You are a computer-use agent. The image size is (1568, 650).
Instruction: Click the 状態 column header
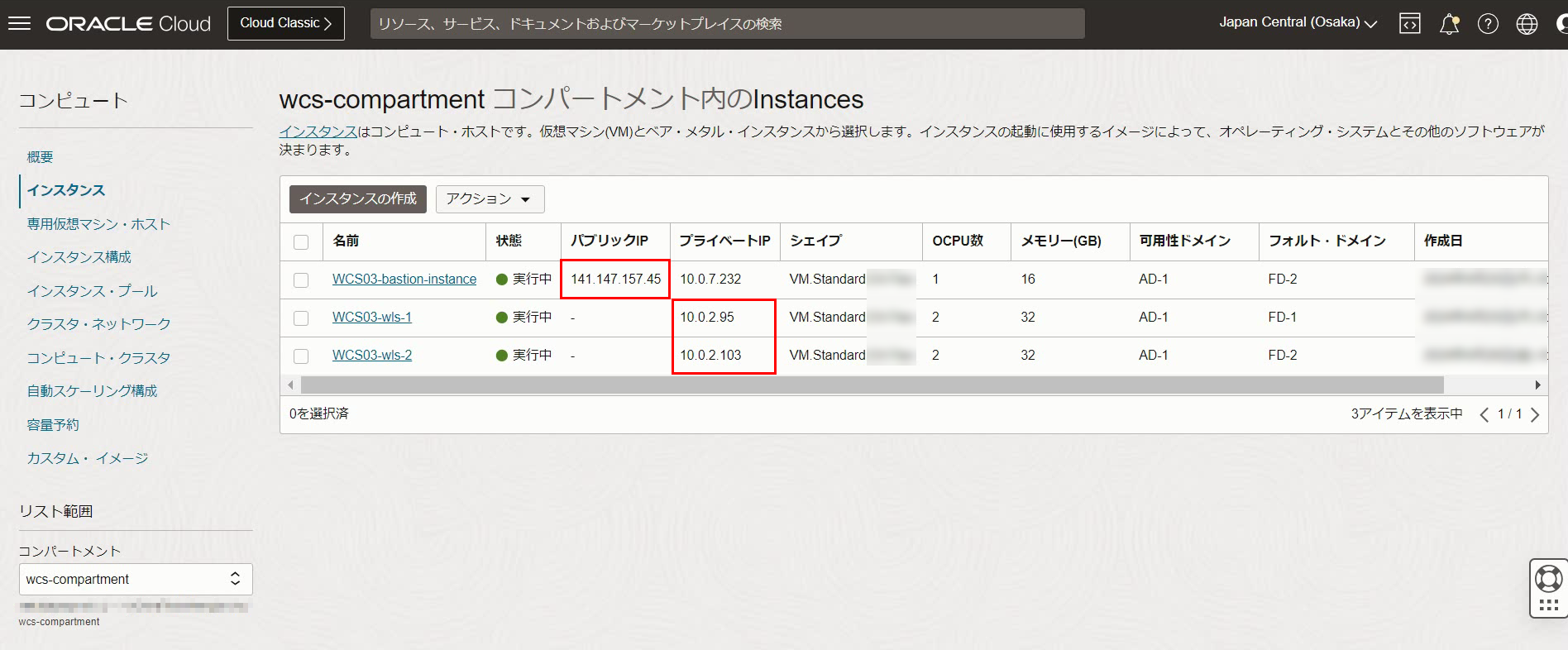[509, 241]
